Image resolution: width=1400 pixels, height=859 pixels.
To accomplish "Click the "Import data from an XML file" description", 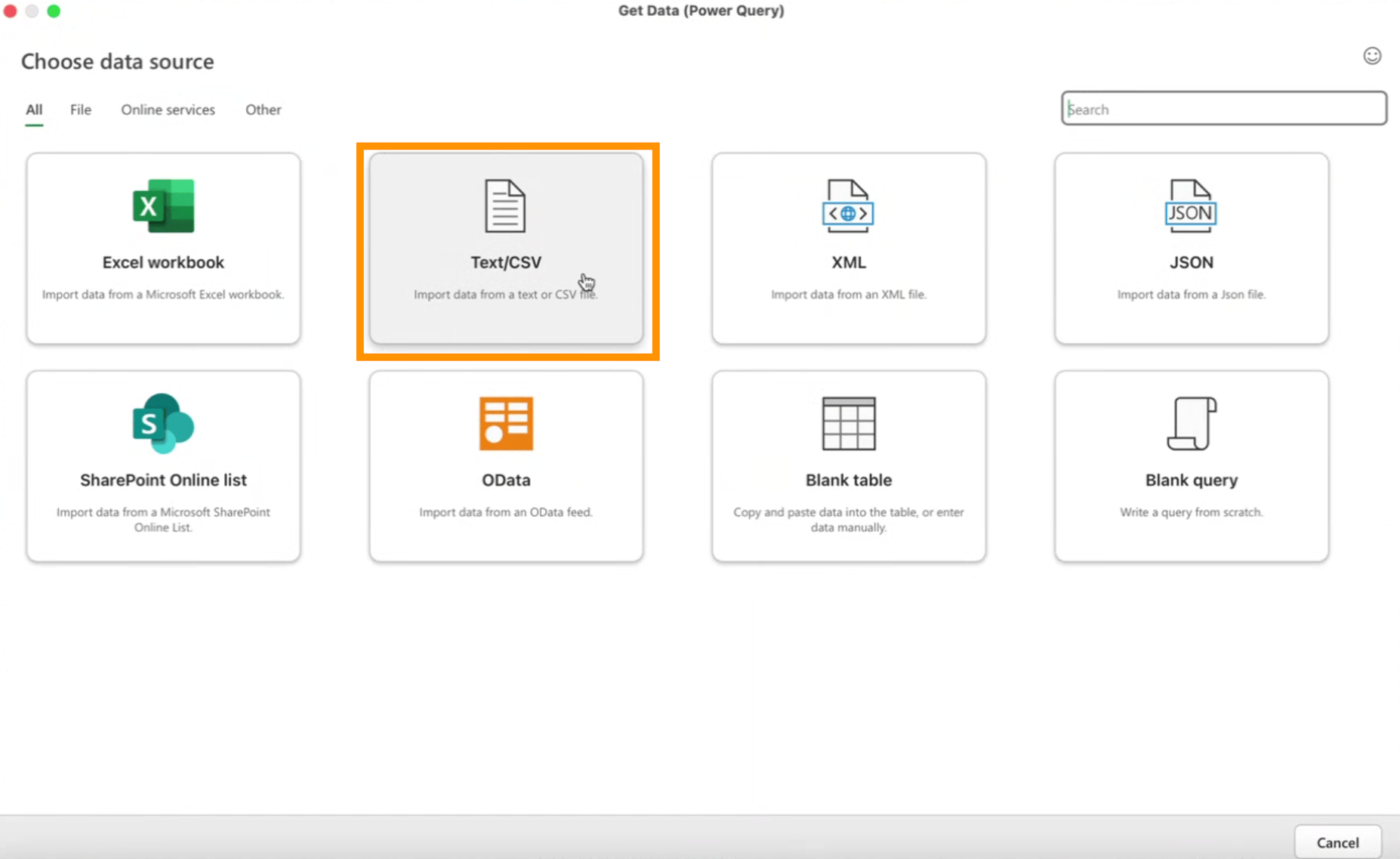I will coord(848,295).
